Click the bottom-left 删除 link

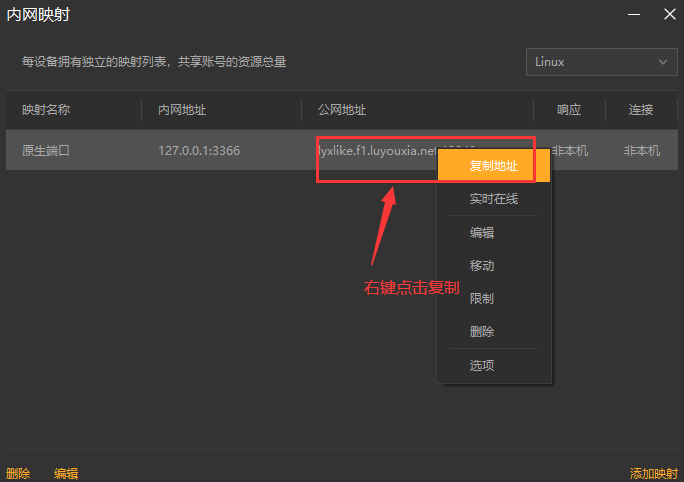(x=18, y=474)
